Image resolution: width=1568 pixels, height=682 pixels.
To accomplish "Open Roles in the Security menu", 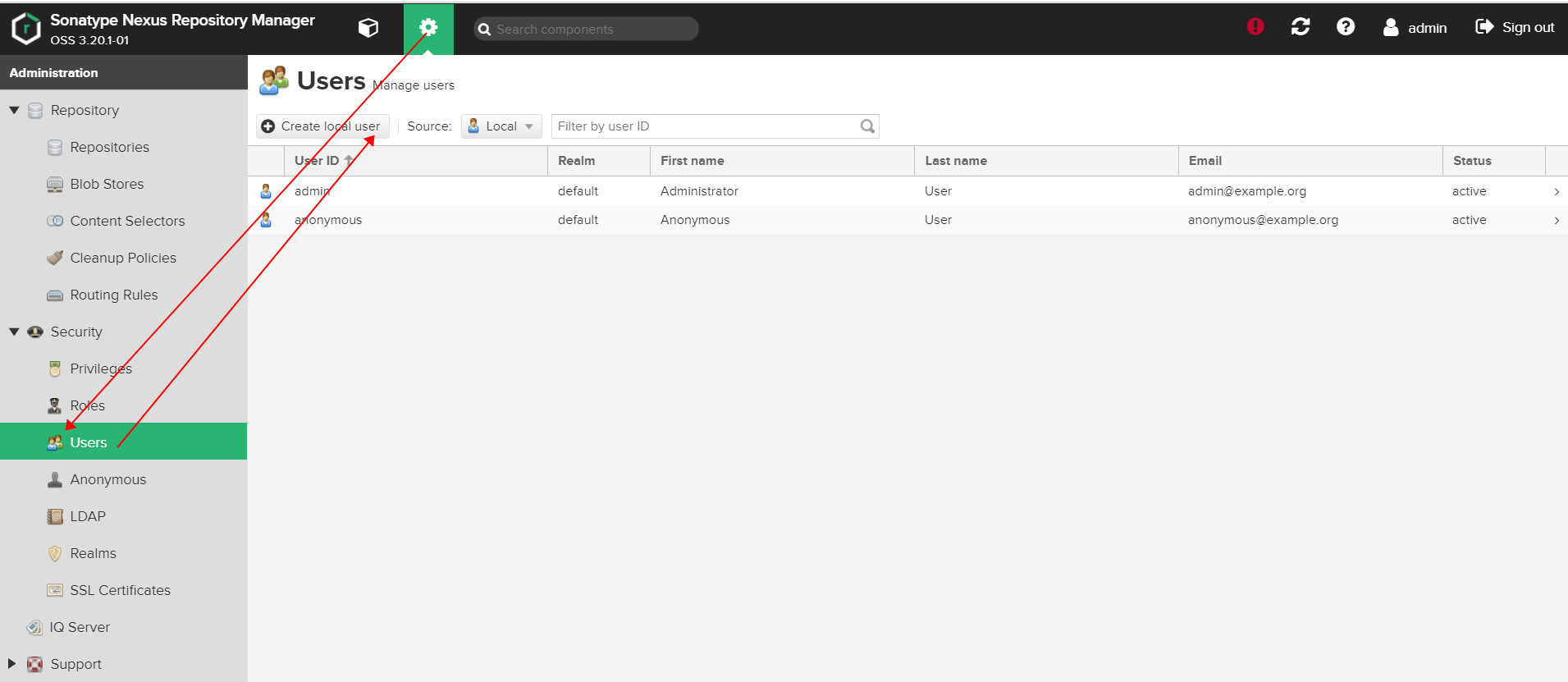I will click(x=87, y=405).
